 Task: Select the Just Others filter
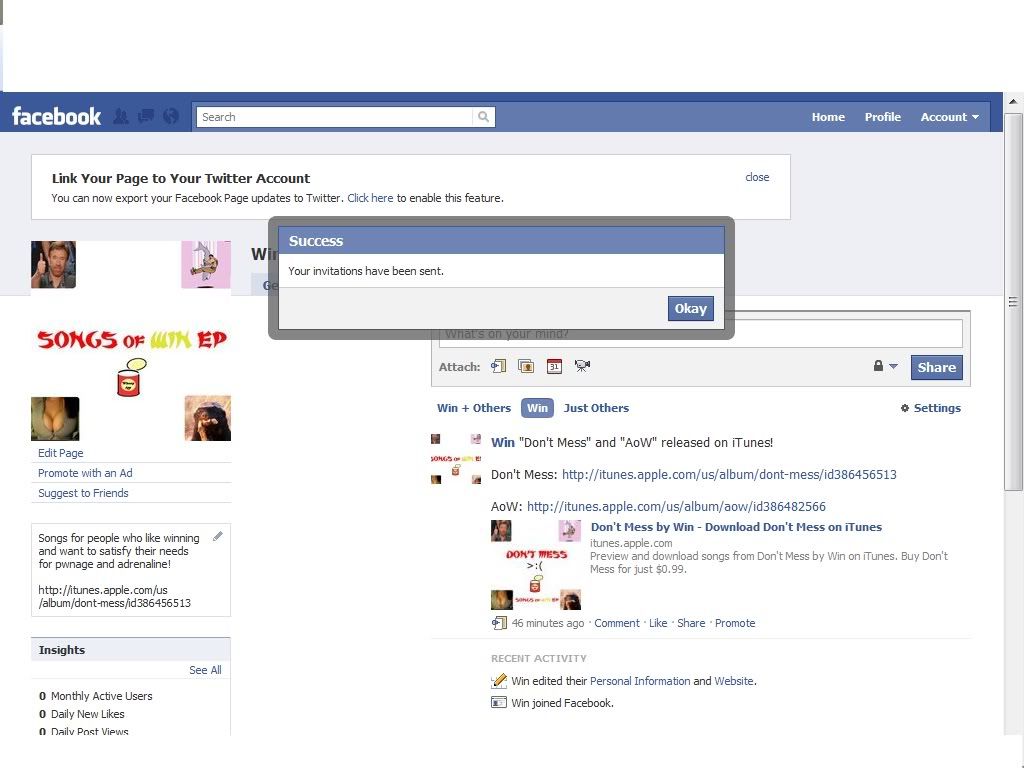click(x=596, y=408)
